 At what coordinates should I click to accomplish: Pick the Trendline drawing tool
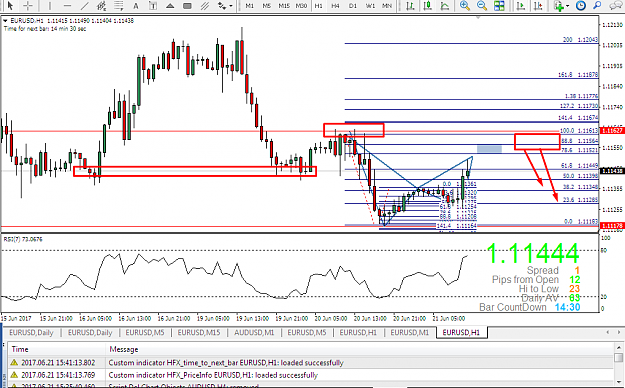[85, 6]
